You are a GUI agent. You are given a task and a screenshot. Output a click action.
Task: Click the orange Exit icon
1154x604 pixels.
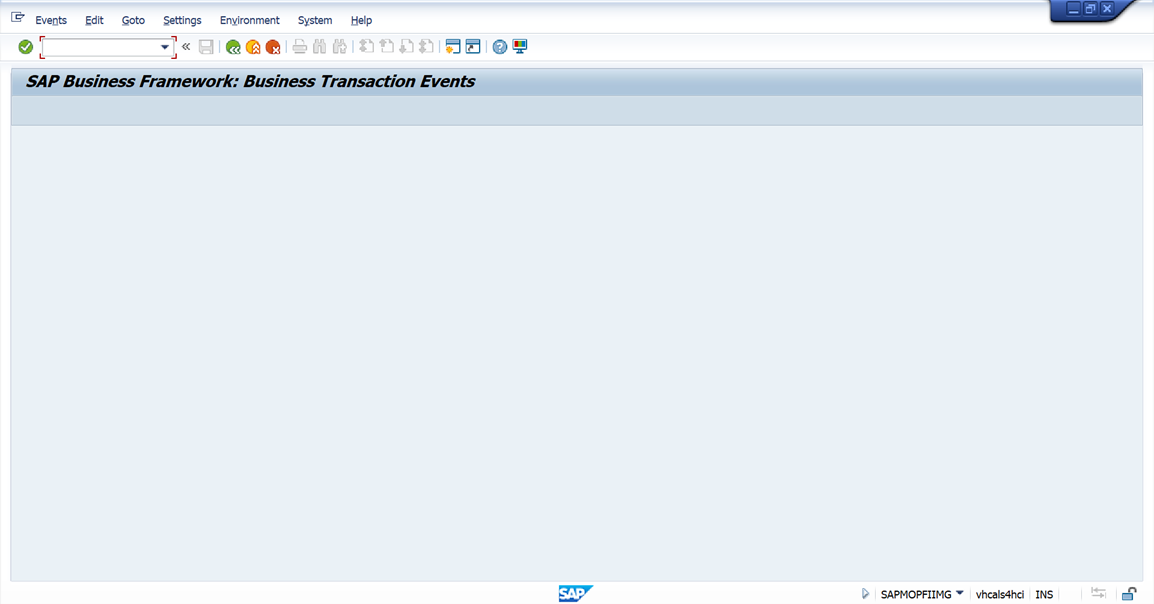pos(253,47)
